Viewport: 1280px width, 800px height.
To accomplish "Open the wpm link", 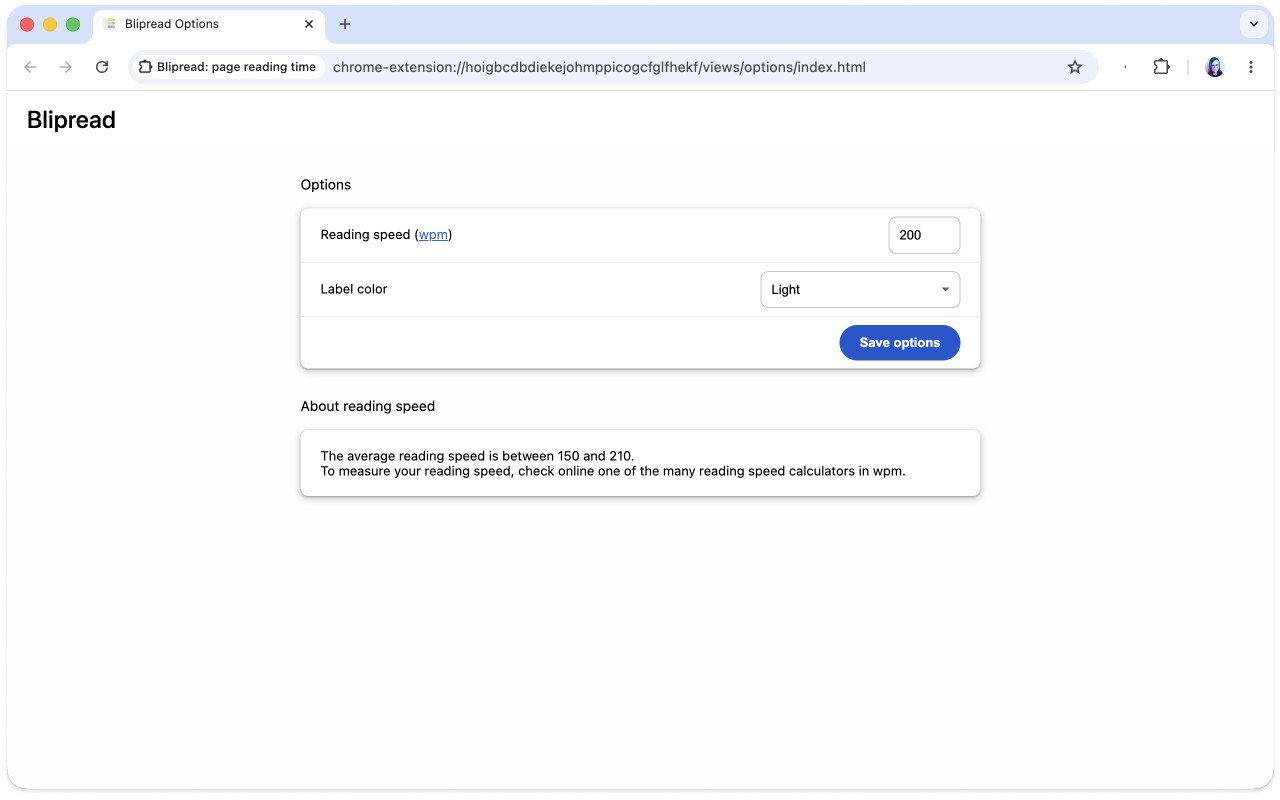I will tap(433, 235).
